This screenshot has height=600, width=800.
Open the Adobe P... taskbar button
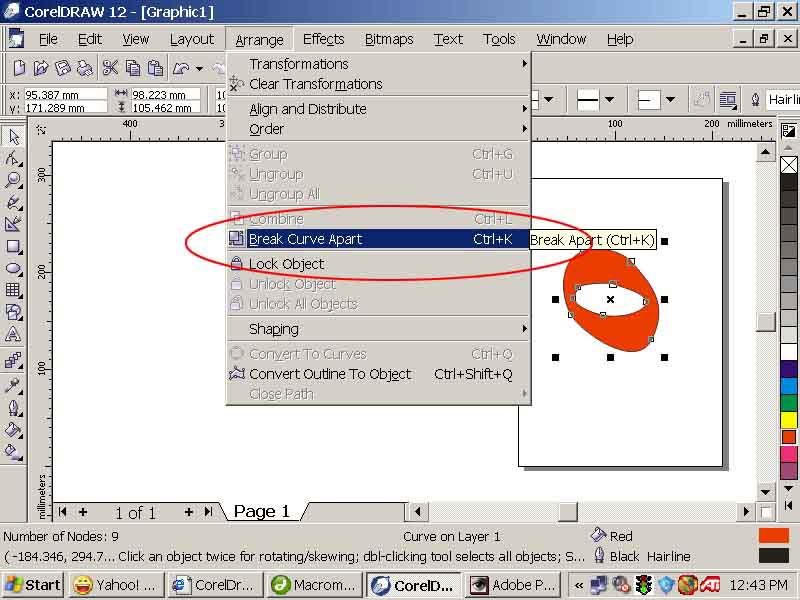pyautogui.click(x=513, y=585)
